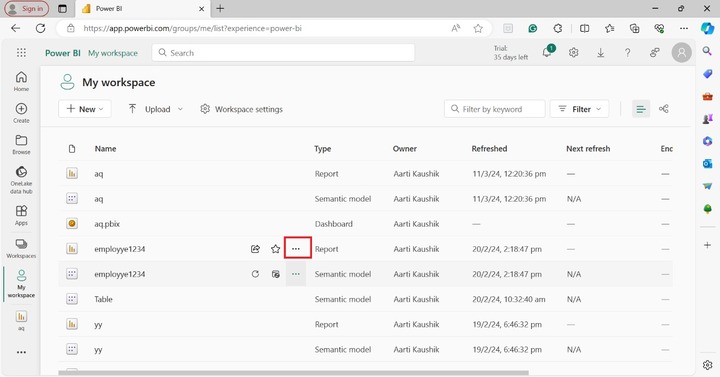
Task: Open more options for employye1234 semantic model
Action: pos(296,274)
